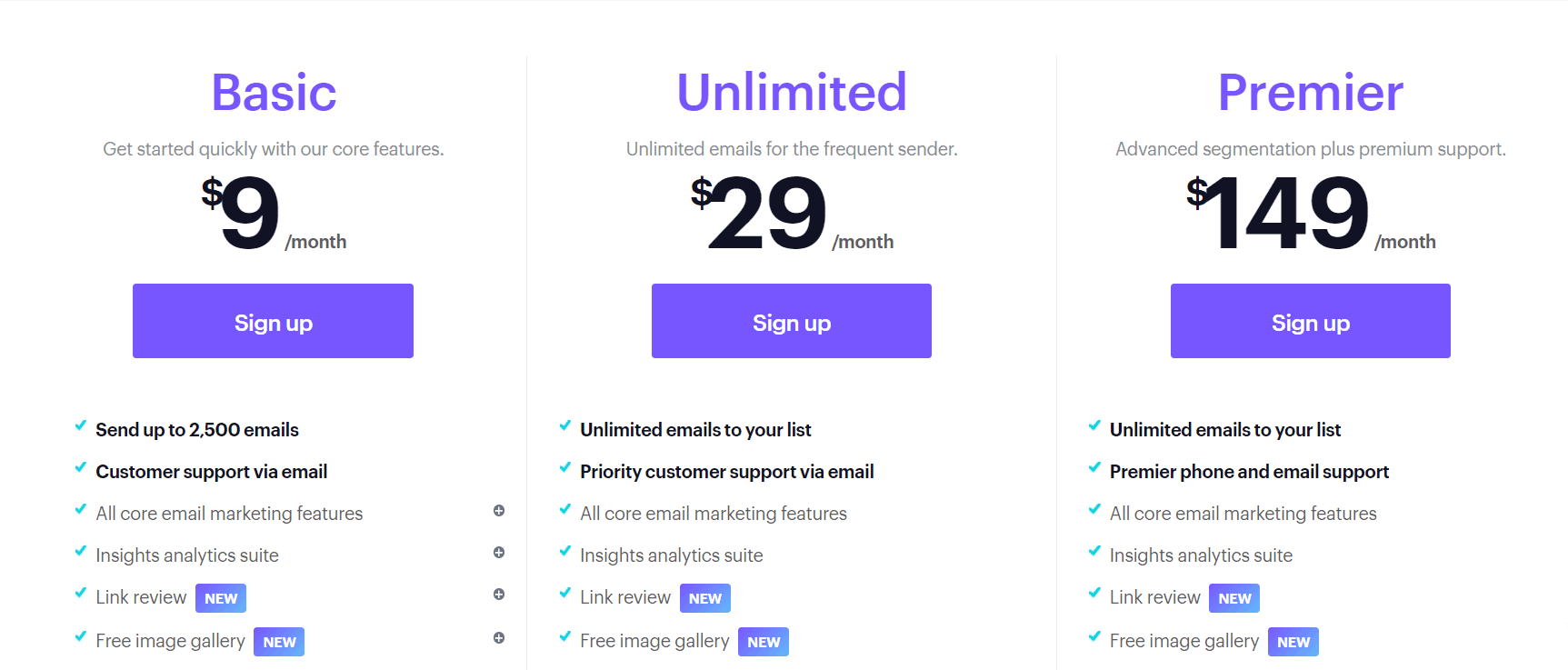Click NEW badge beside Premier Free image gallery
Screen dimensions: 1568x670
[1293, 642]
